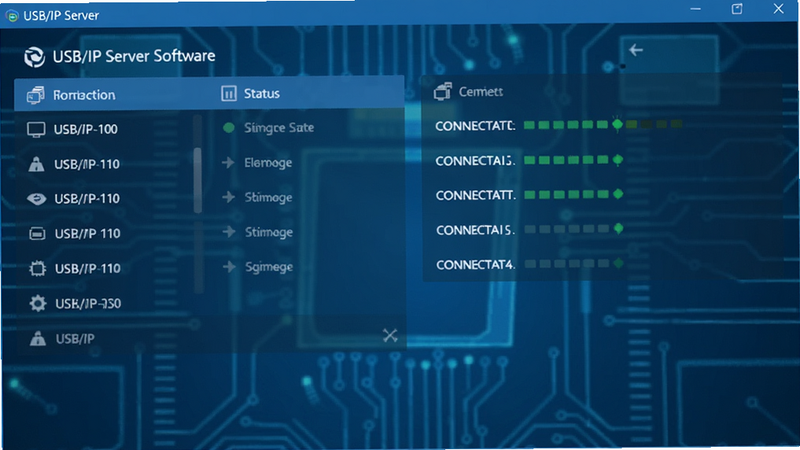Screen dimensions: 800x450
Task: Click the Status column header icon
Action: click(229, 93)
